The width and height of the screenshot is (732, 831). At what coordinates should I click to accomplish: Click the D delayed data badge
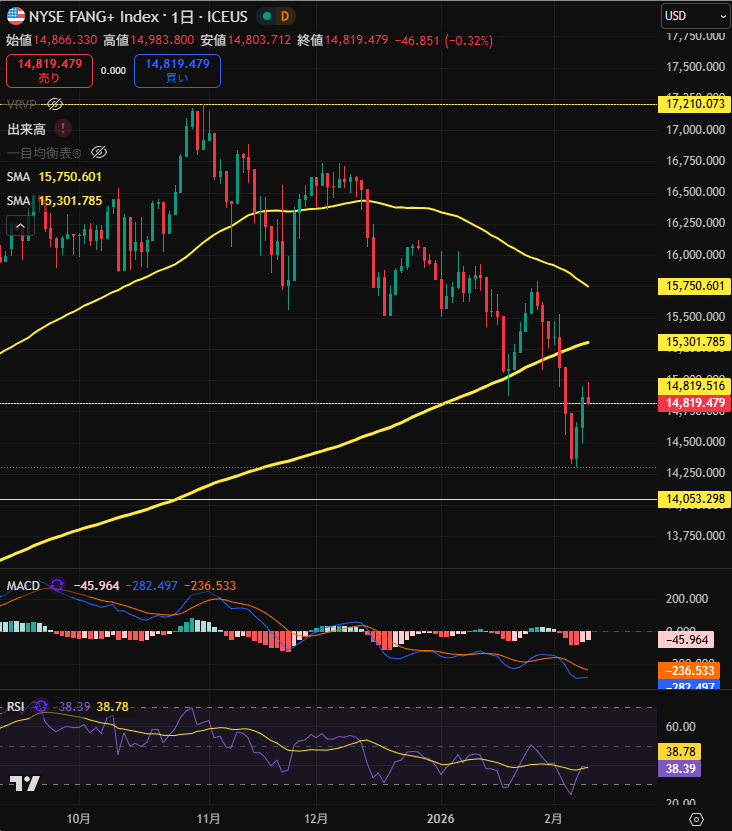coord(284,16)
